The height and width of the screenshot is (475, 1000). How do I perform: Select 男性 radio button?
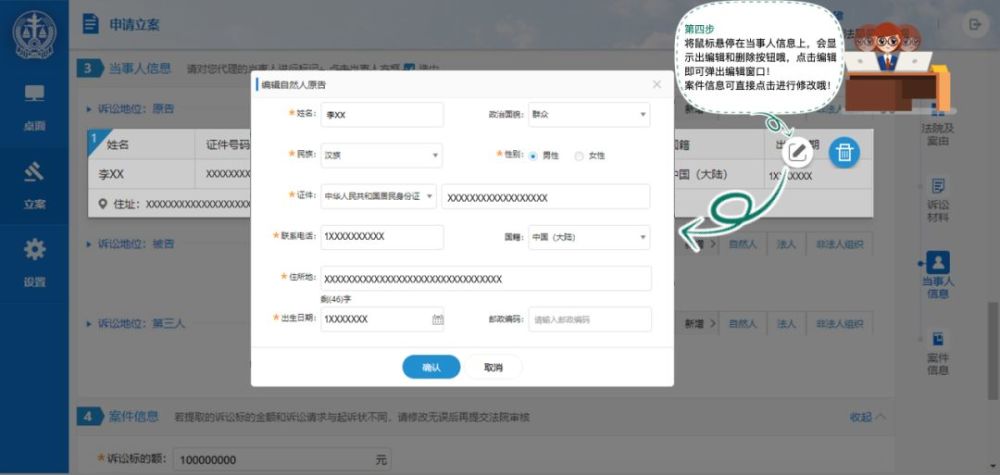coord(533,156)
